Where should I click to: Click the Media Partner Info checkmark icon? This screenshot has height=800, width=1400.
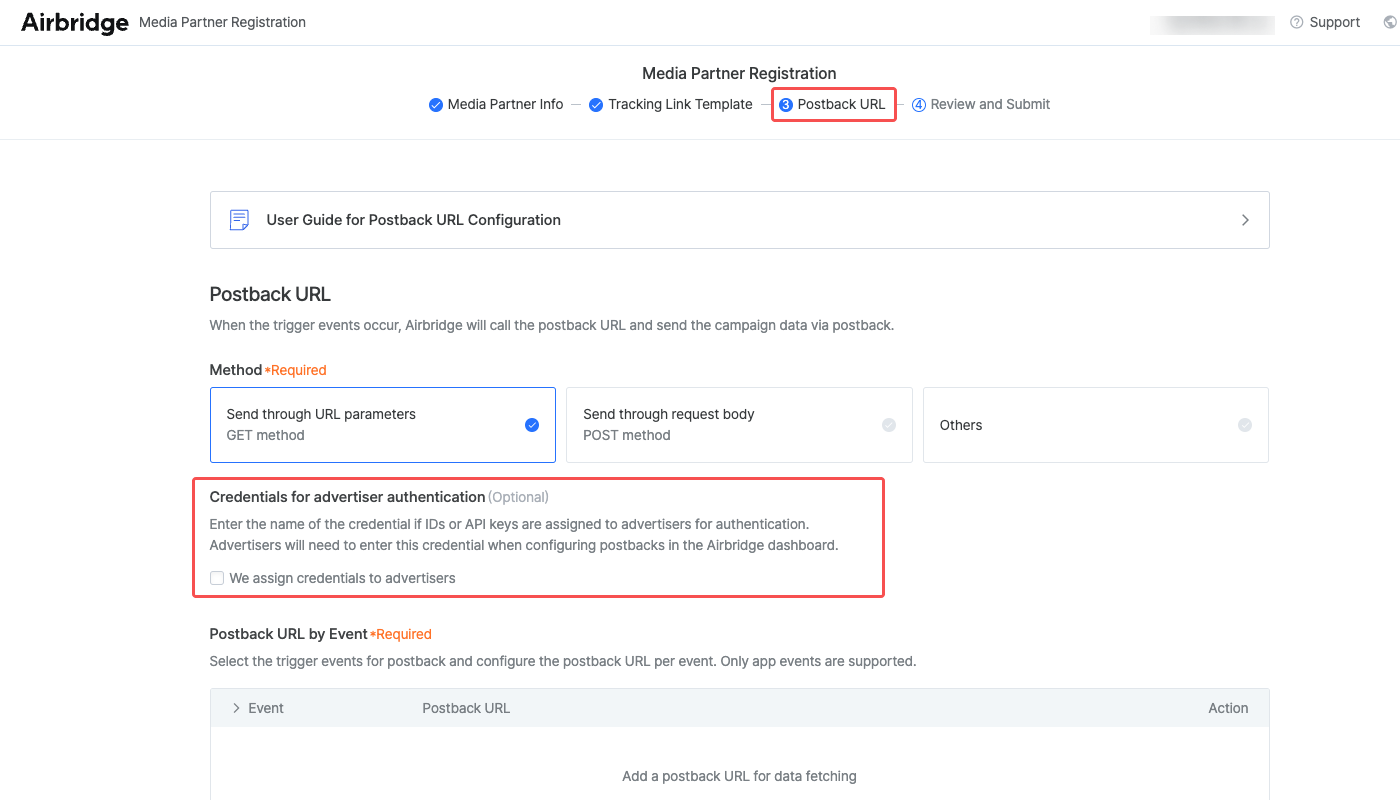point(435,105)
